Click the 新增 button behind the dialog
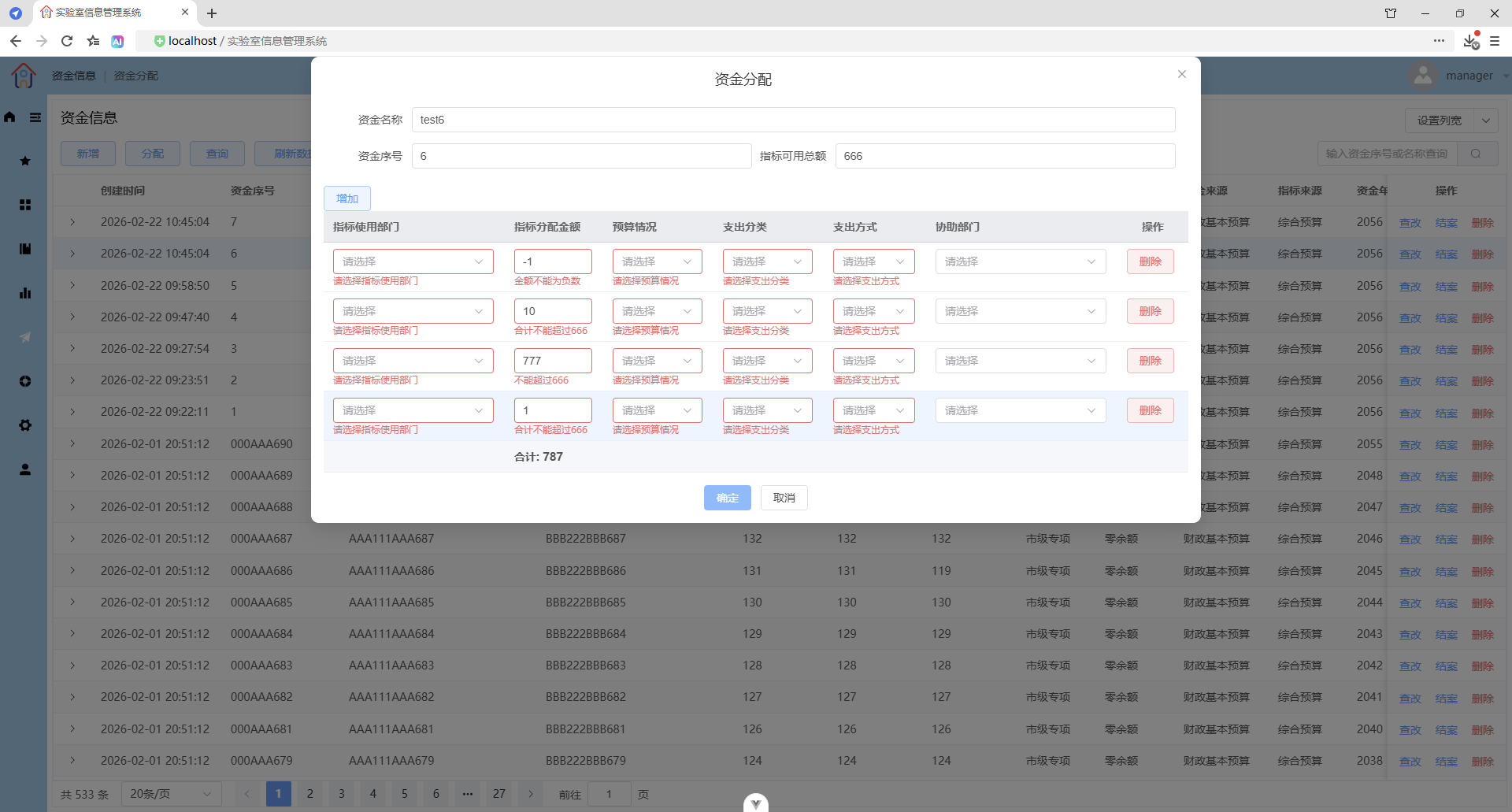 click(88, 154)
